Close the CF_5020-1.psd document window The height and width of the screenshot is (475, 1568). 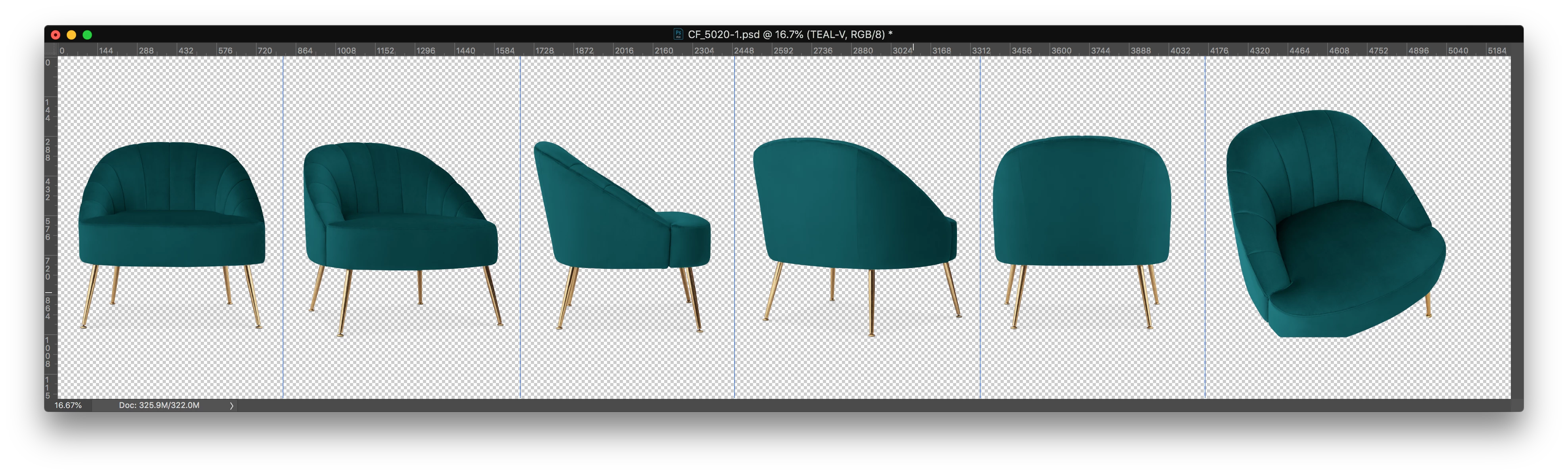tap(56, 34)
